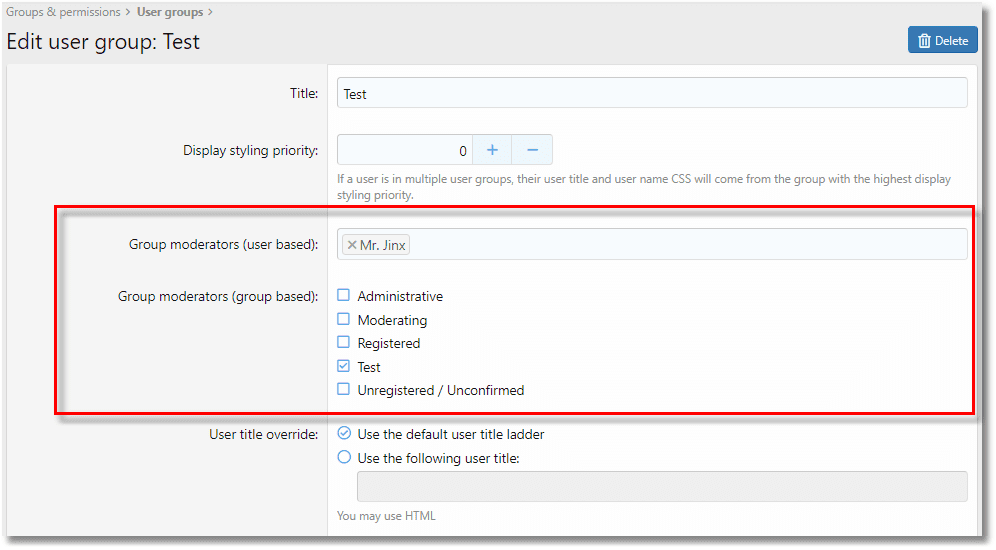Screen dimensions: 996x550
Task: Increase display styling priority with plus
Action: (x=492, y=150)
